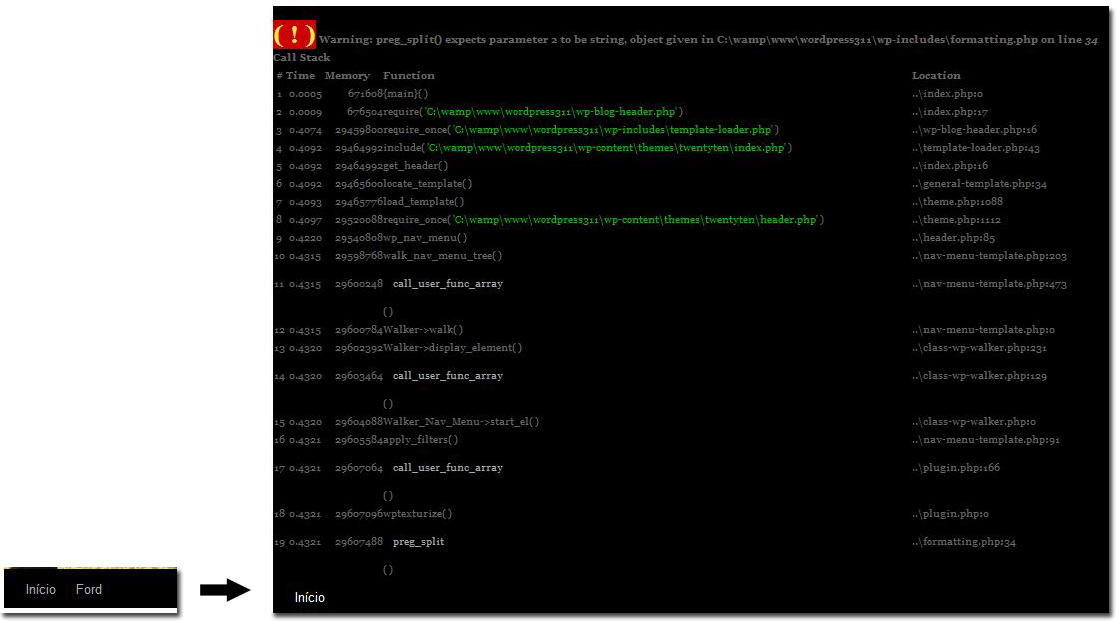This screenshot has height=621, width=1117.
Task: Select the get_header() function row
Action: click(415, 166)
